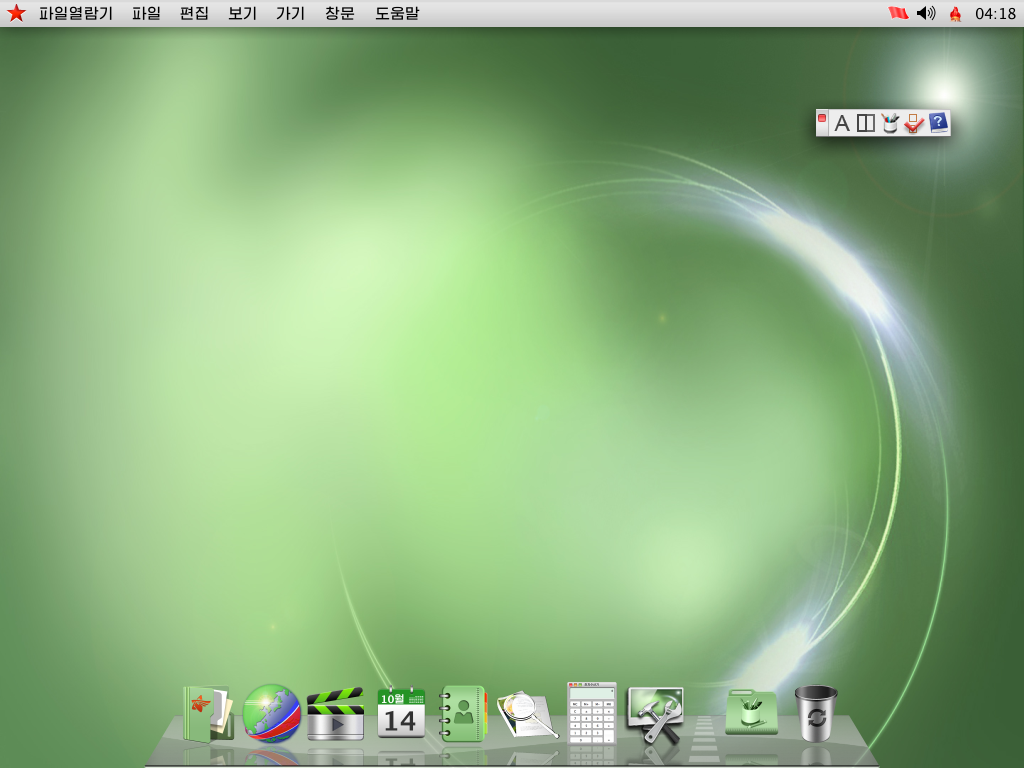Open the 파일 menu
1024x768 pixels.
pos(146,13)
